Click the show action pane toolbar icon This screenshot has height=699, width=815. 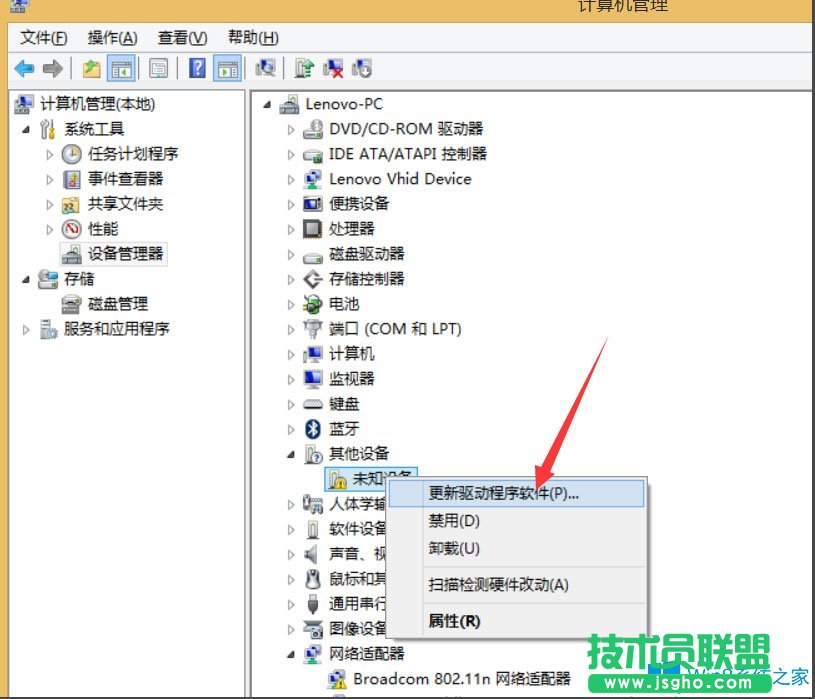[225, 67]
